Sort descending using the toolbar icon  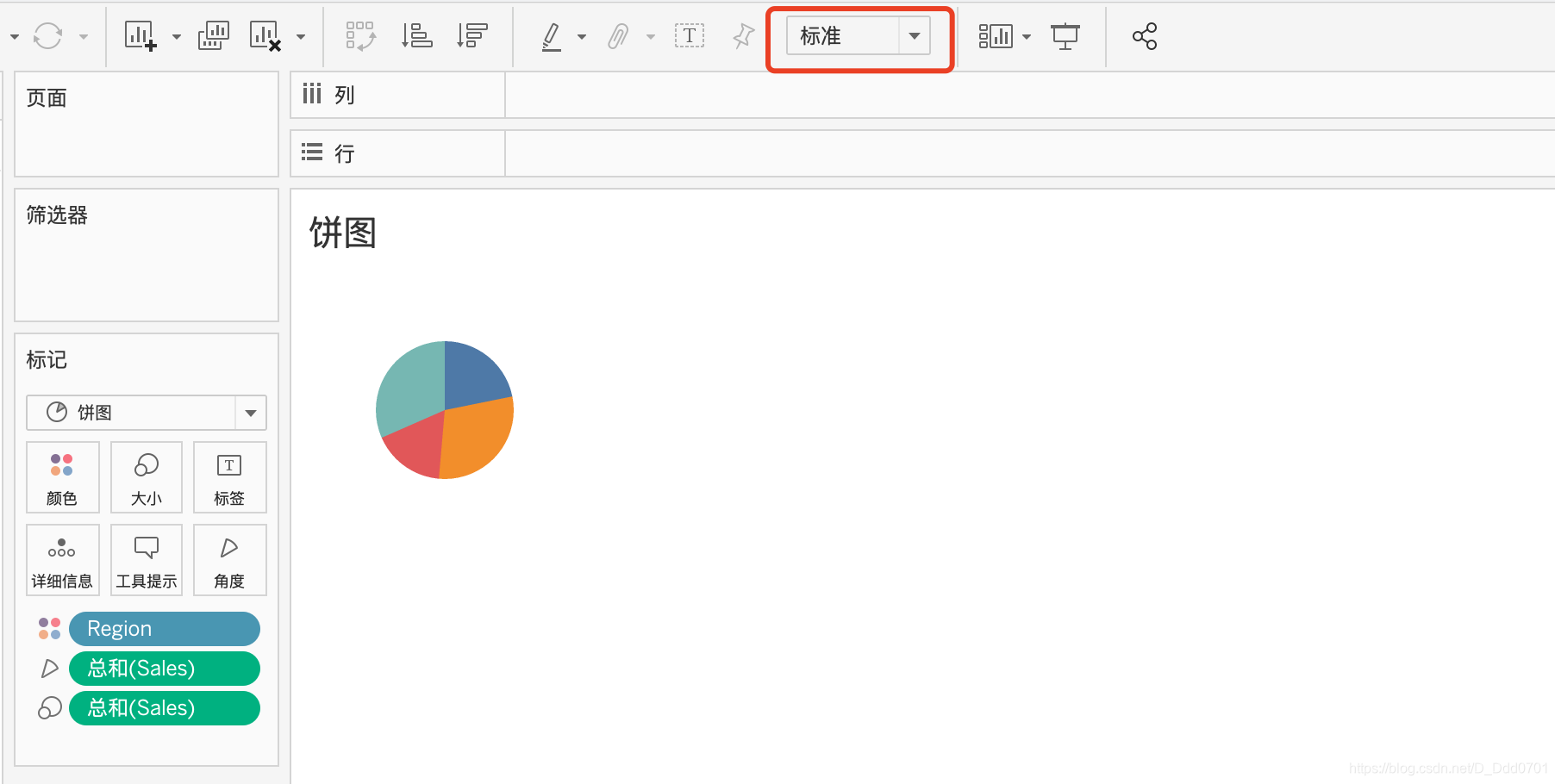(x=472, y=36)
